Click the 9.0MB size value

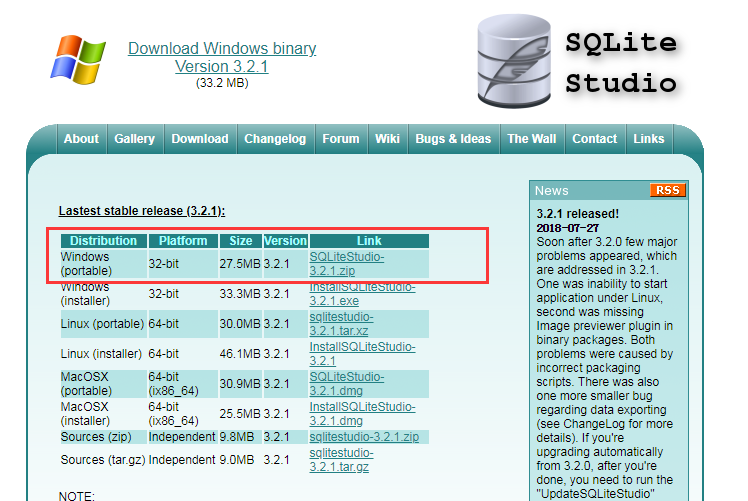[237, 459]
